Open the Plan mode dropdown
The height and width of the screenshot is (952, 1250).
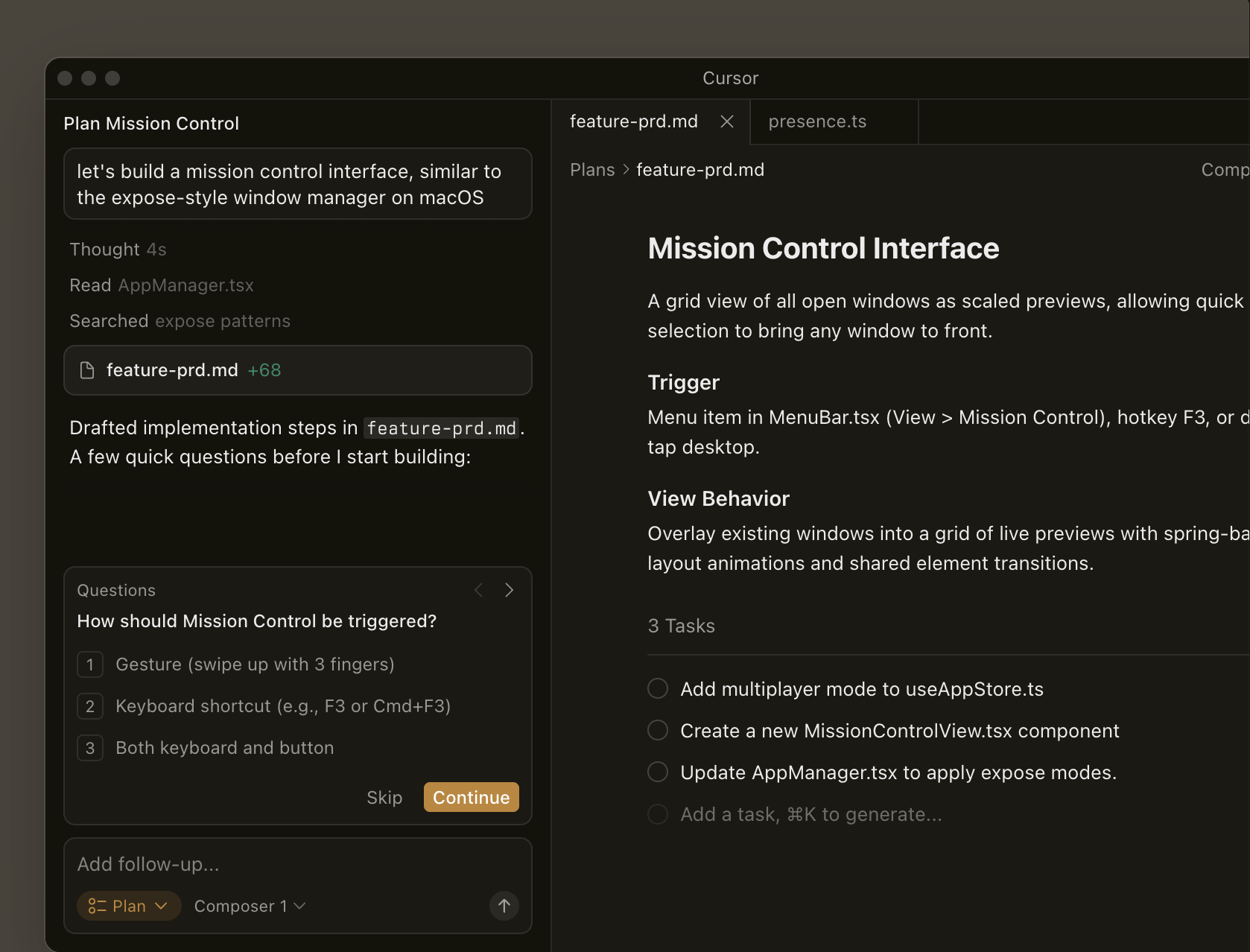(129, 906)
